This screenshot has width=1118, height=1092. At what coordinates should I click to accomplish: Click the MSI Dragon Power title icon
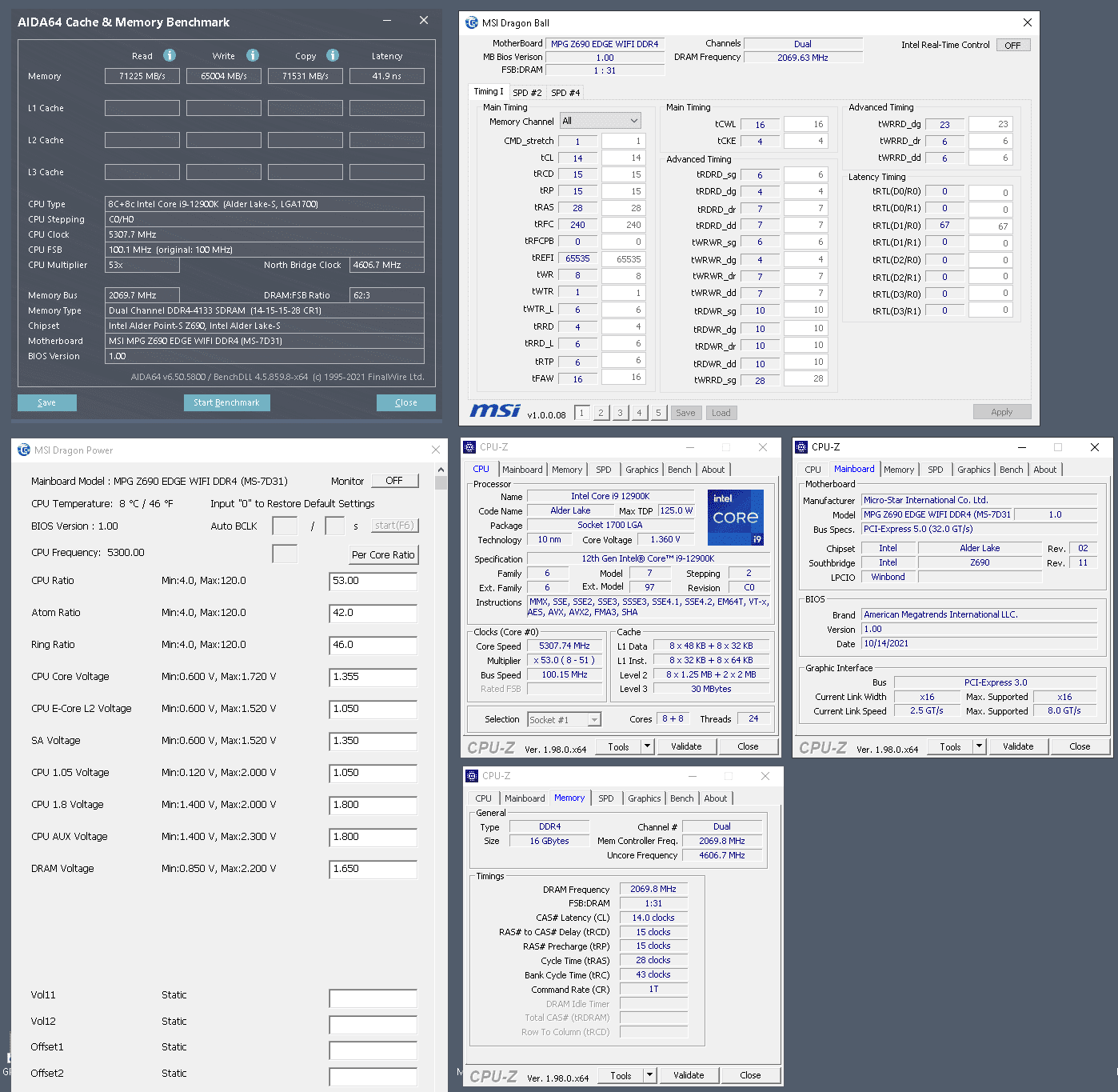[24, 450]
